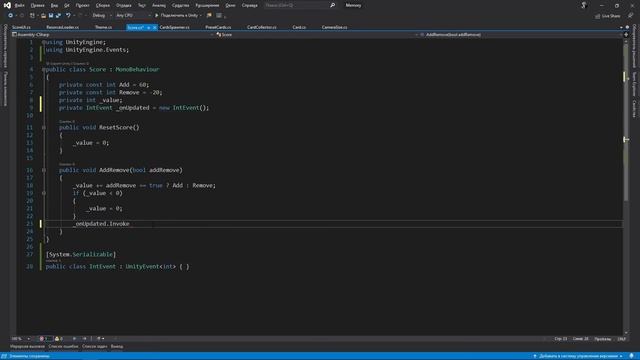Switch to the CameraSize.cs tab

coord(334,27)
